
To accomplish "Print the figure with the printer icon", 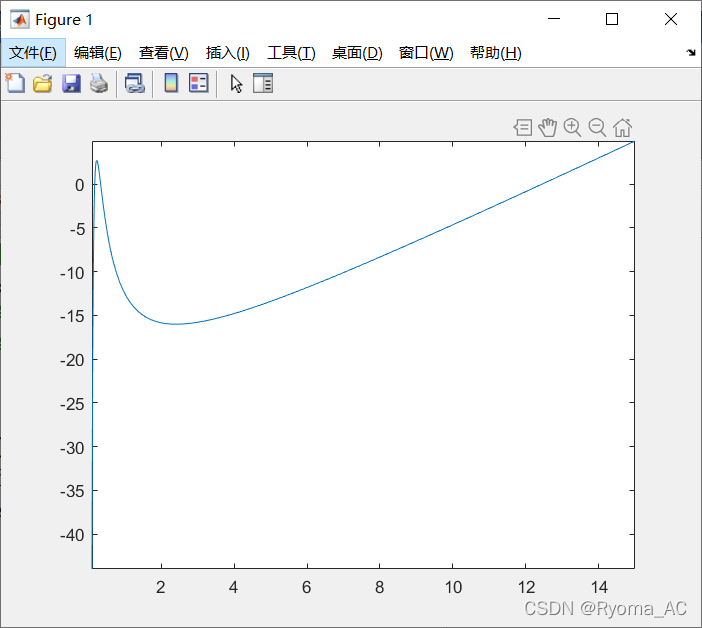I will (99, 84).
